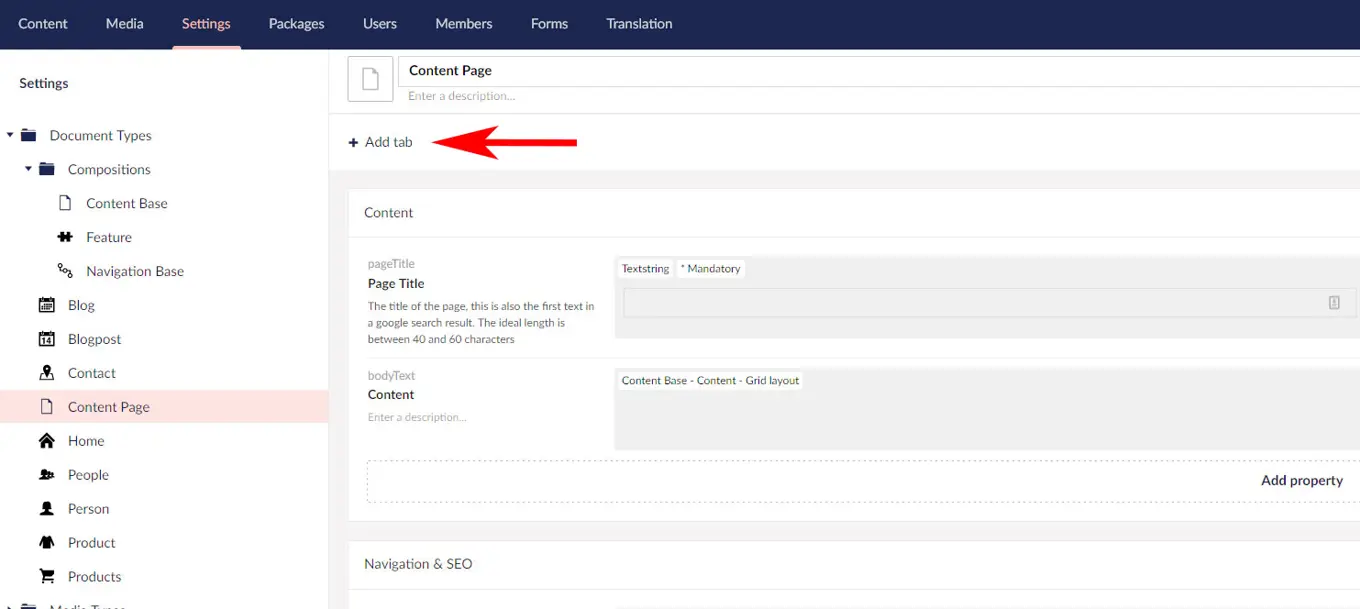This screenshot has width=1360, height=609.
Task: Open the Translation section
Action: [639, 23]
